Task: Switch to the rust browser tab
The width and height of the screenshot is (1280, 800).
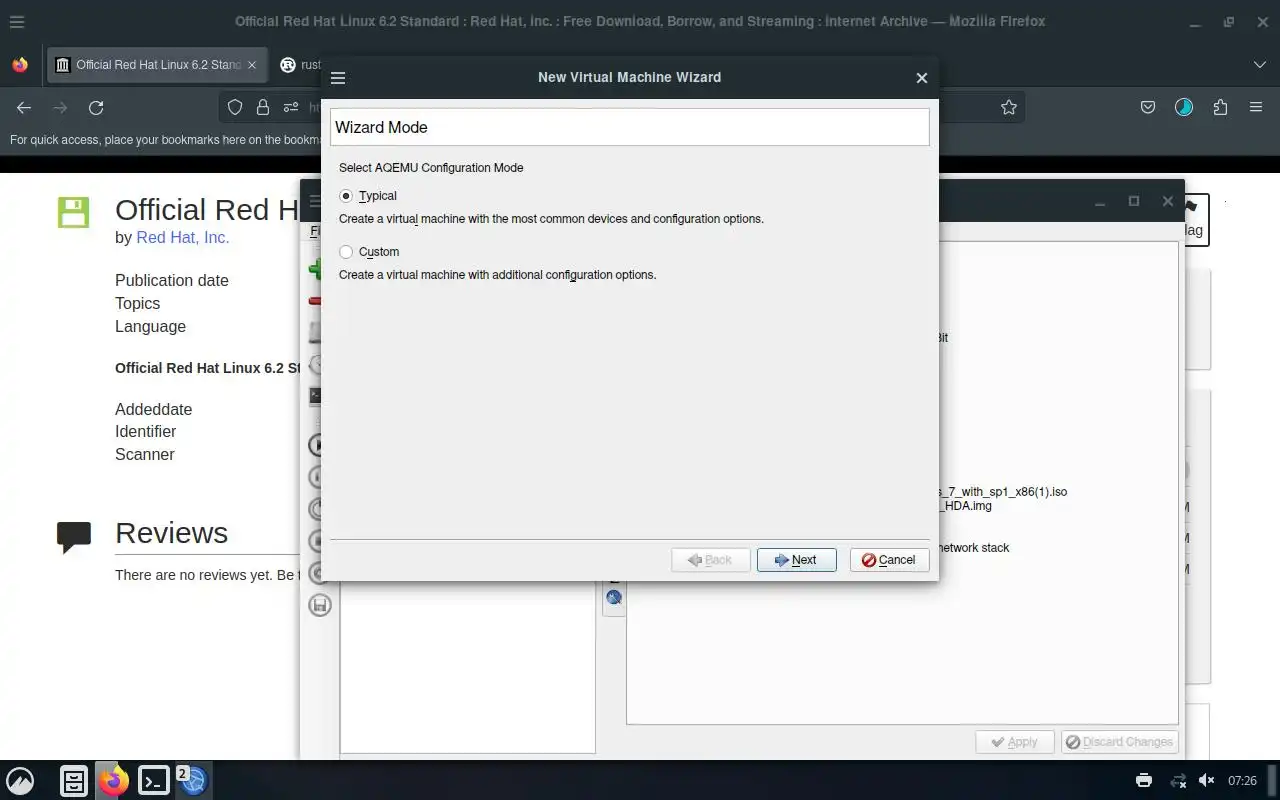Action: point(298,65)
